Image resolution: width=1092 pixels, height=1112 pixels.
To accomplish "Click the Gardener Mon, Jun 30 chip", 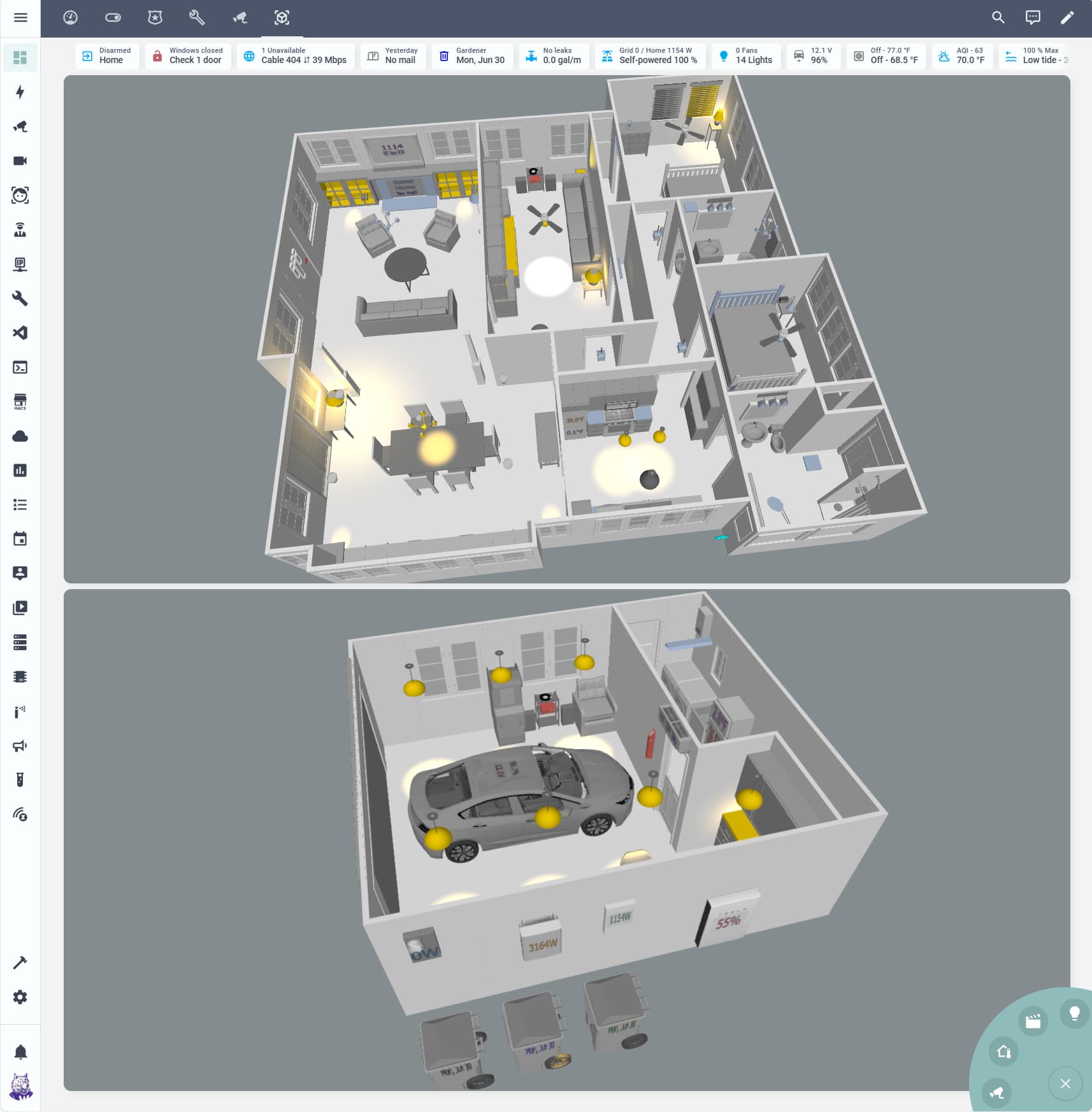I will point(472,55).
